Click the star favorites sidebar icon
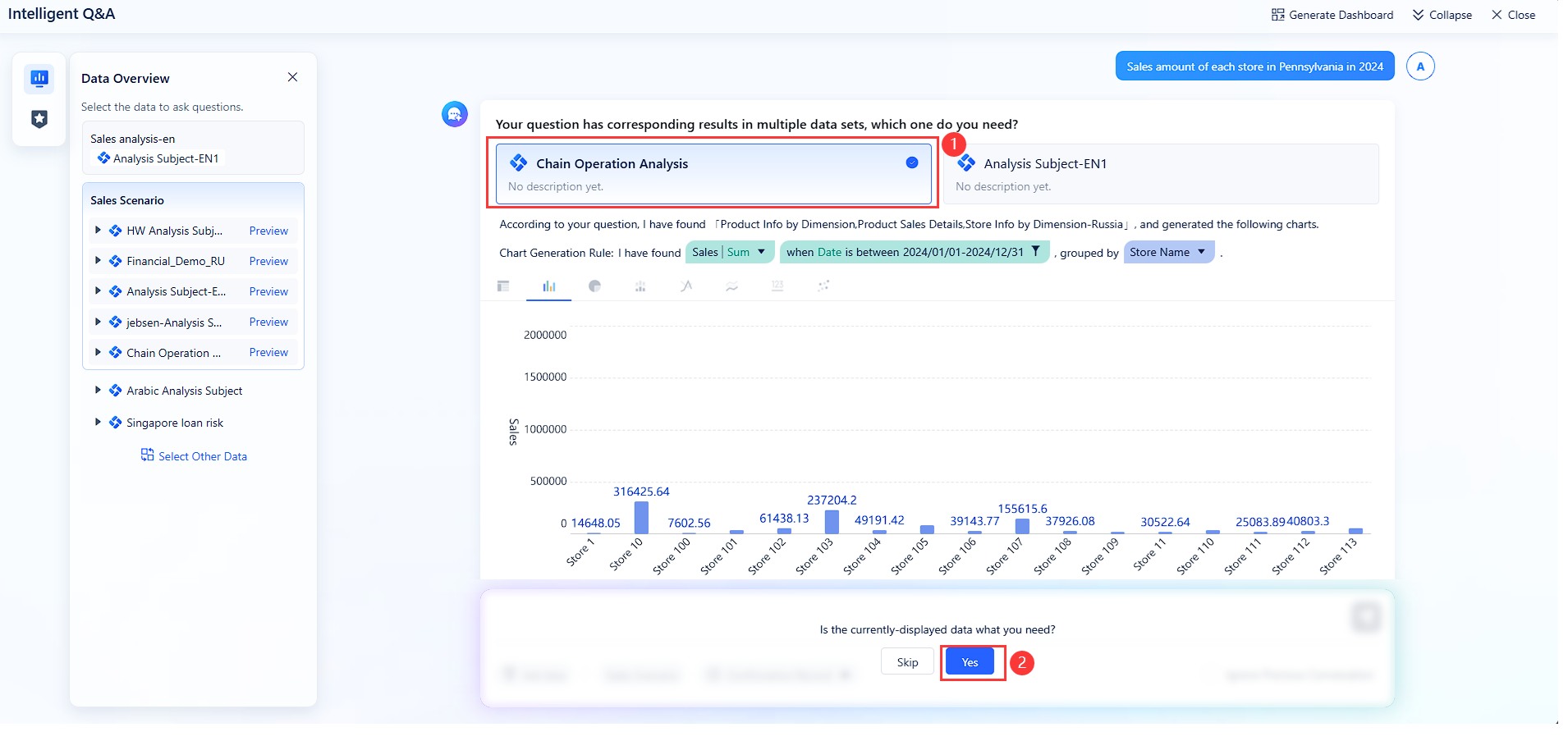The width and height of the screenshot is (1568, 741). 39,120
